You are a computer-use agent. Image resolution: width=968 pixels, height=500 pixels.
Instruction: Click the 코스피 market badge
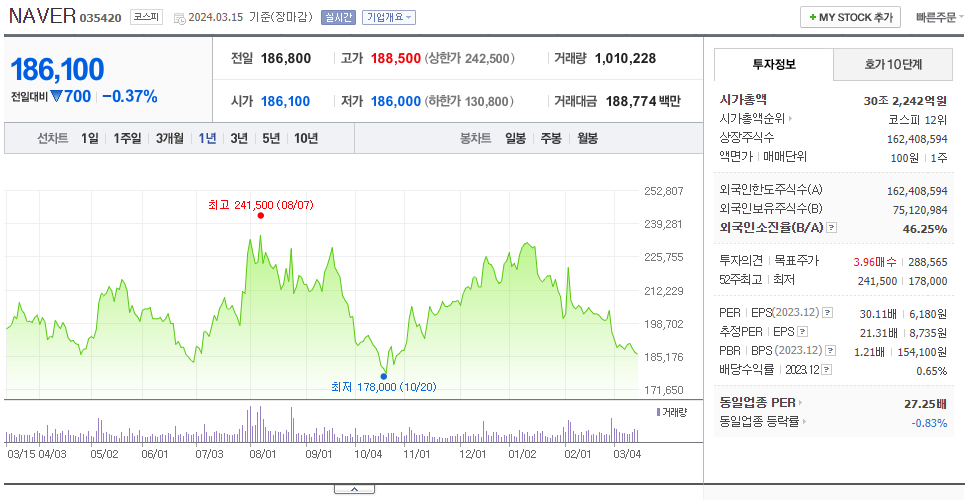pyautogui.click(x=146, y=17)
